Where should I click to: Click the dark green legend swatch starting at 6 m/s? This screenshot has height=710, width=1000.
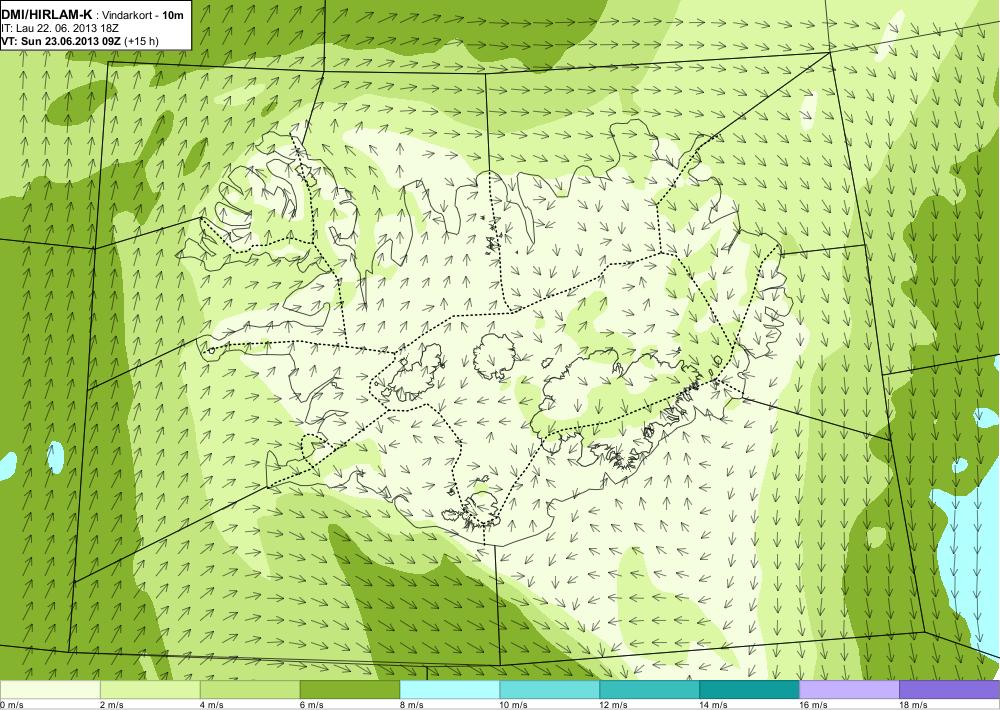(350, 690)
